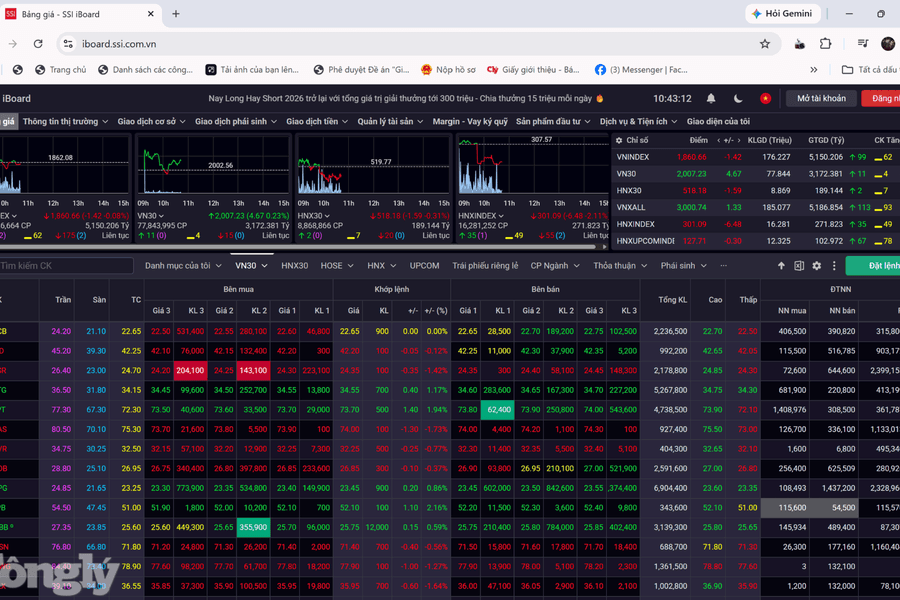The height and width of the screenshot is (600, 900).
Task: Click the green Đặt lệnh button
Action: pos(873,266)
